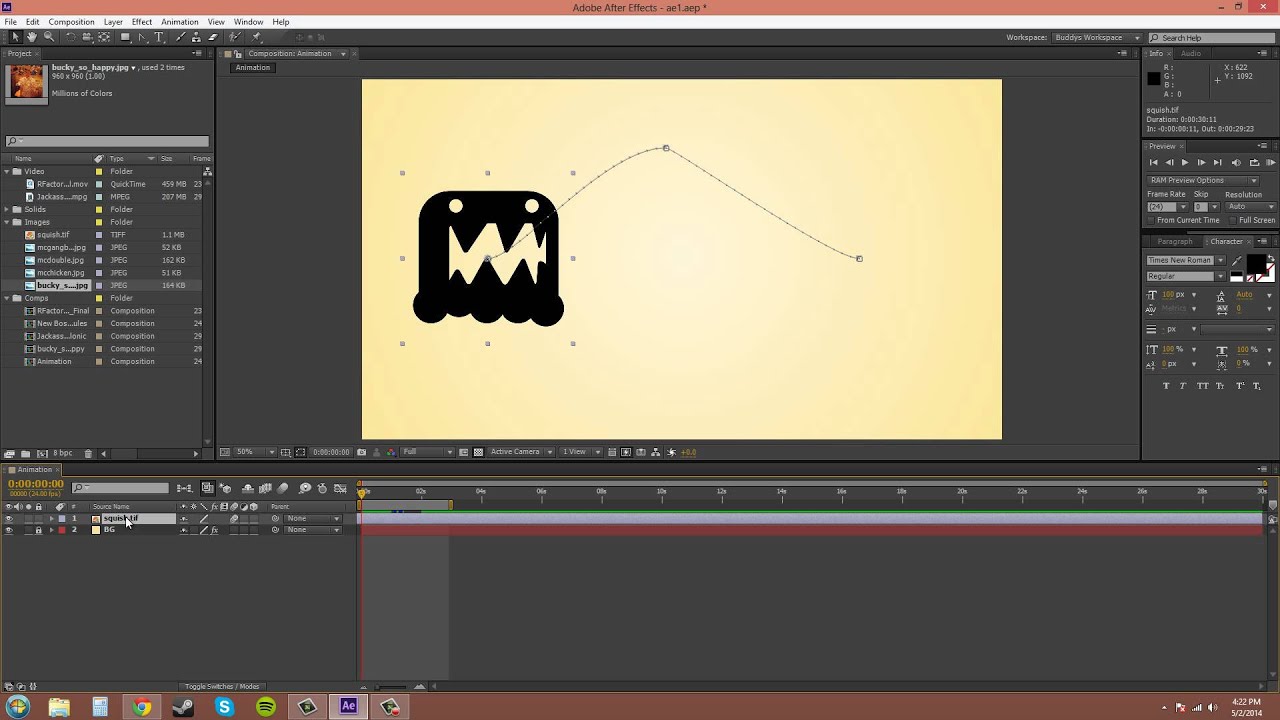Select the Zoom magnifier tool
1280x720 pixels.
[49, 37]
